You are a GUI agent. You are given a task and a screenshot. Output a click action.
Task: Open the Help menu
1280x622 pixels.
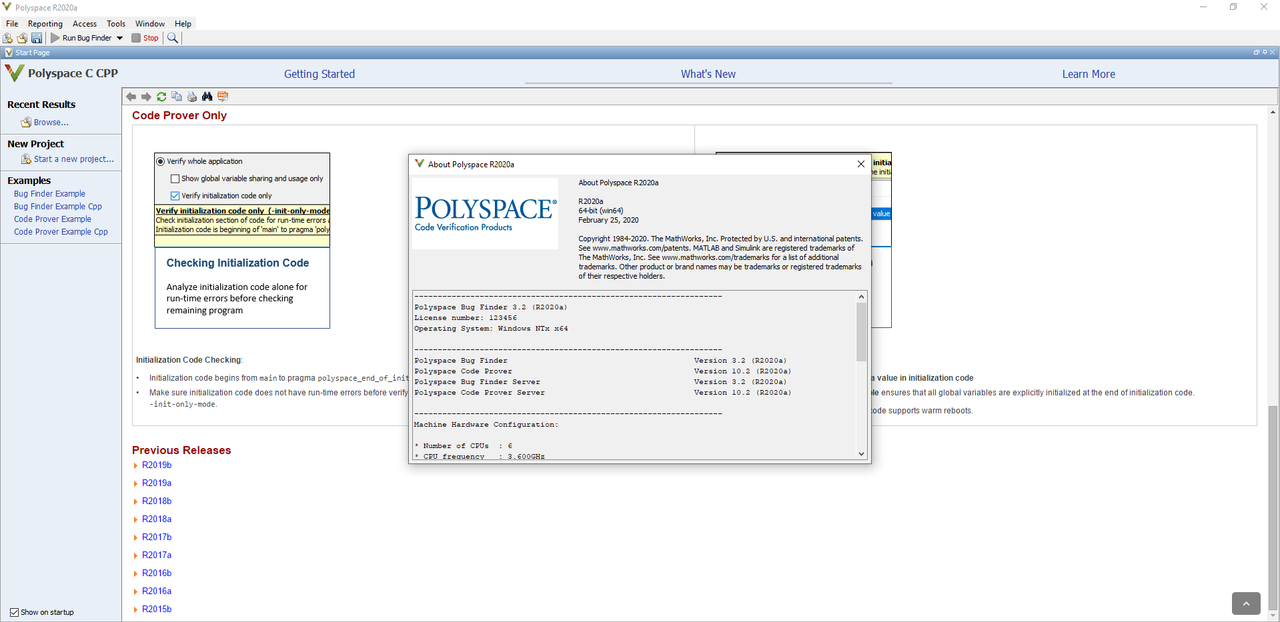183,23
